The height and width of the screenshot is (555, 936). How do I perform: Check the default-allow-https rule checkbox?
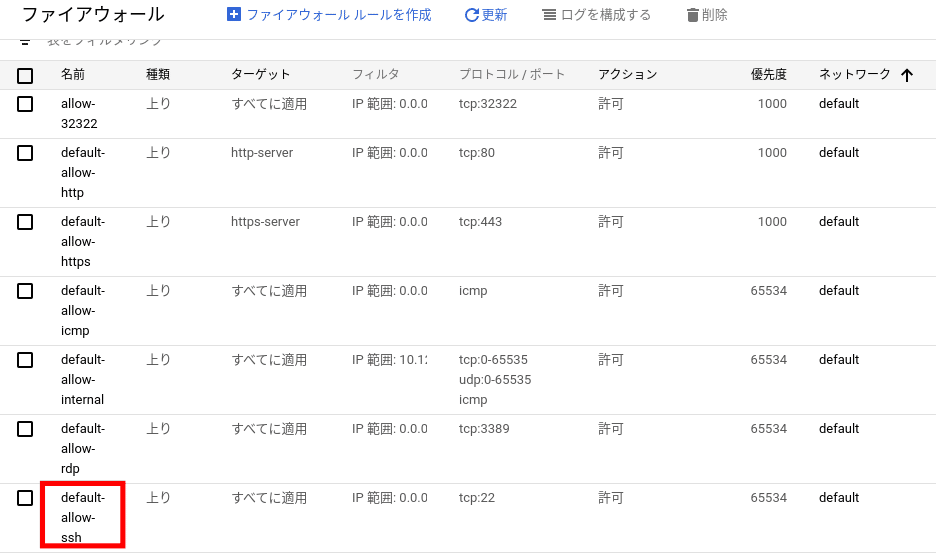[25, 222]
